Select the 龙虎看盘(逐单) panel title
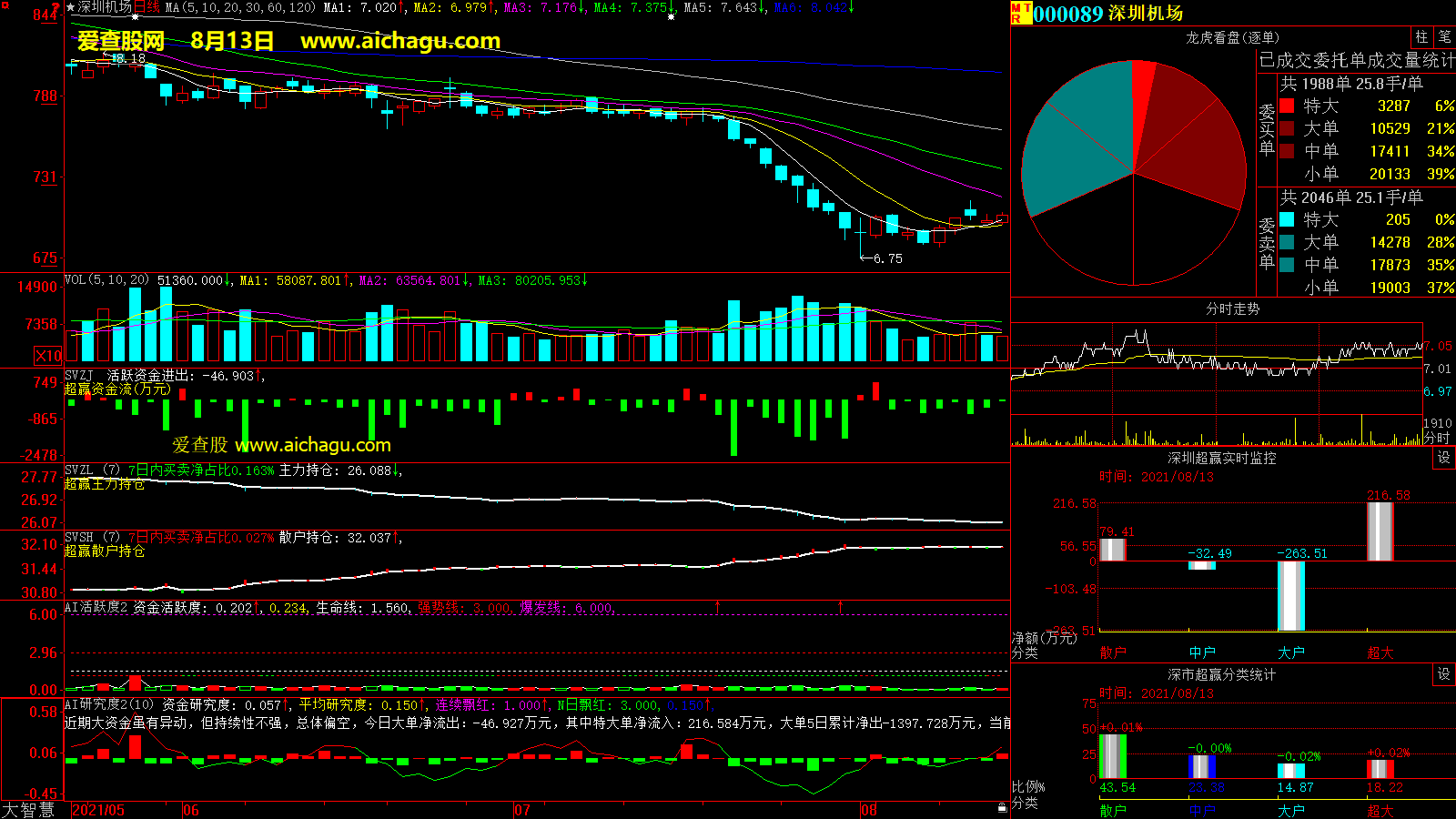1456x819 pixels. point(1232,37)
